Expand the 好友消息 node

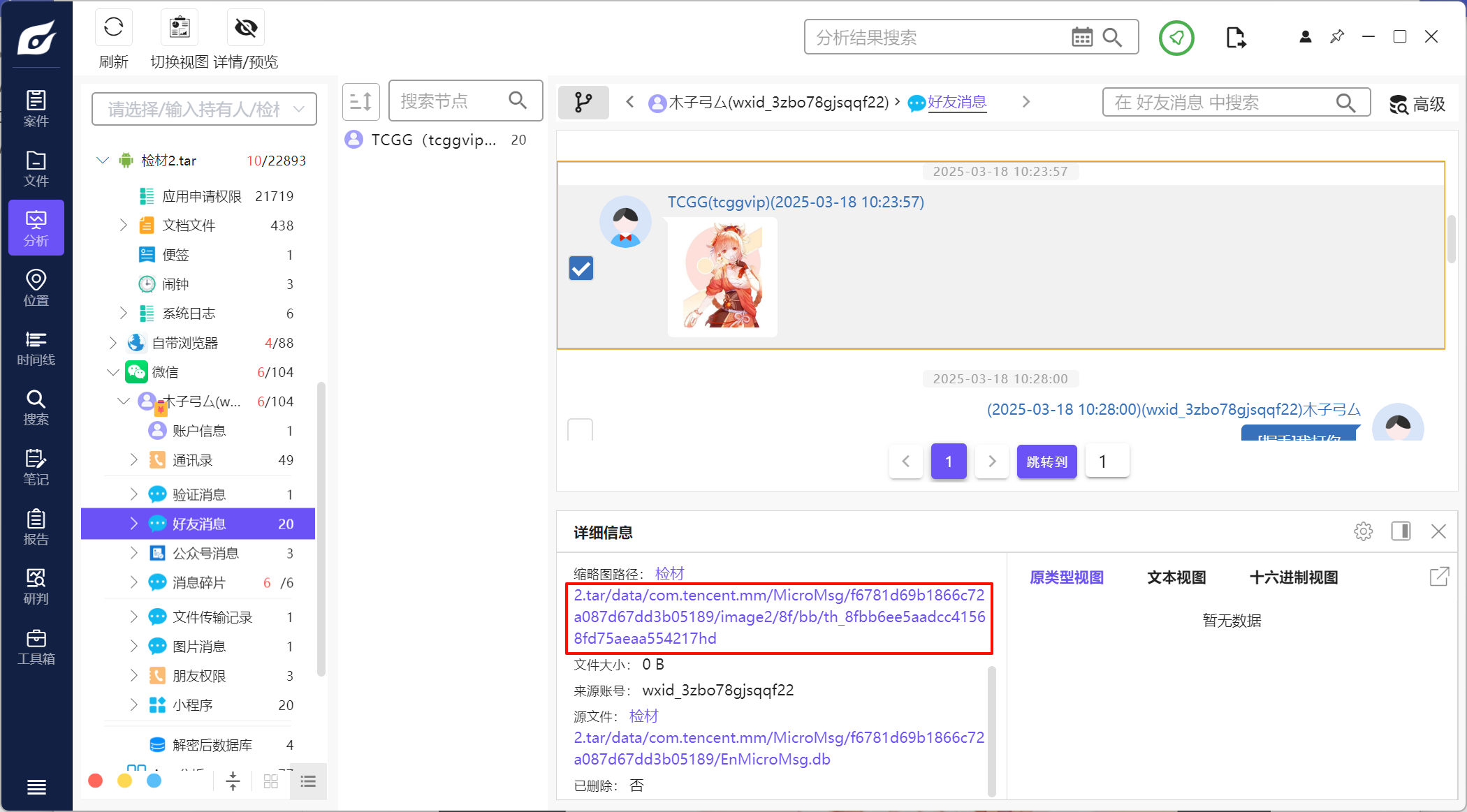click(133, 524)
